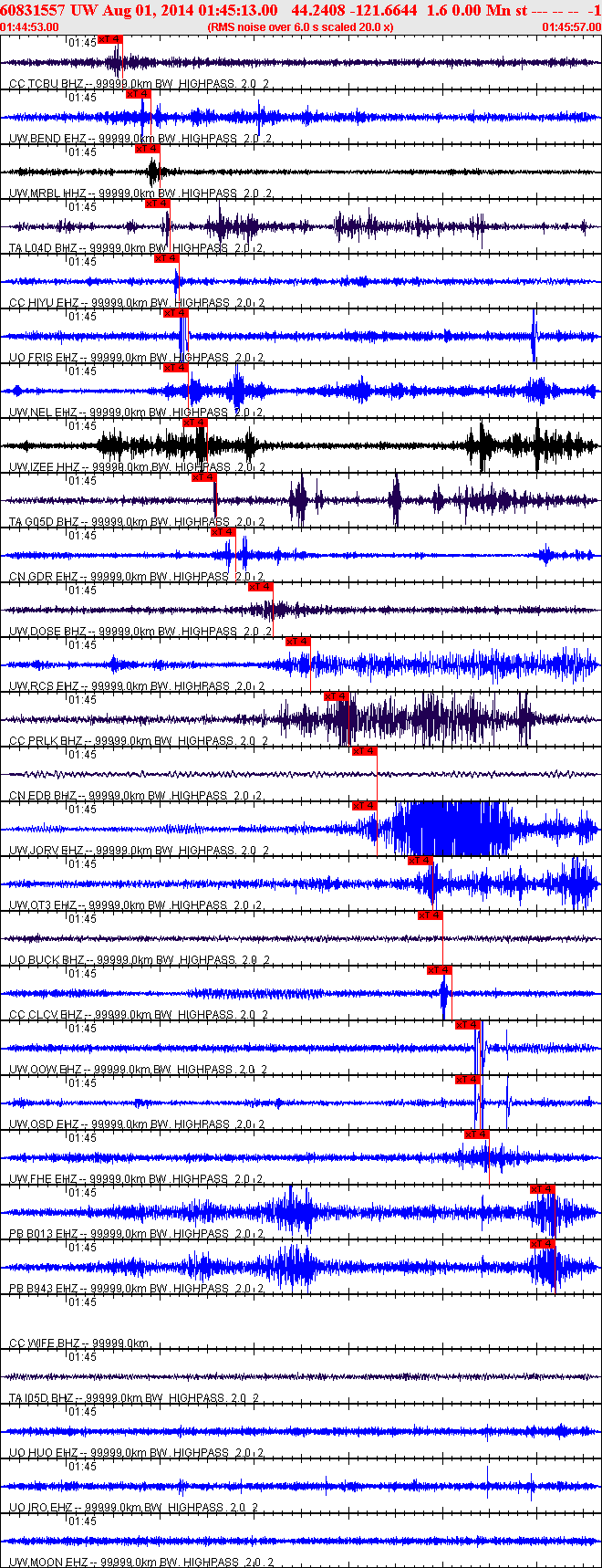Select the CN.EDB BHZ station label
Viewport: 602px width, 1568px height.
[43, 796]
